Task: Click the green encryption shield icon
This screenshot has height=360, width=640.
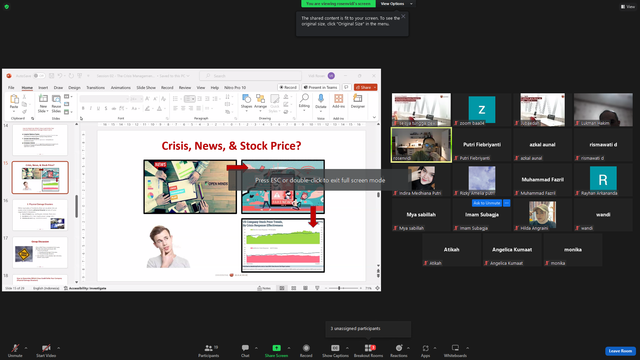Action: pos(7,7)
